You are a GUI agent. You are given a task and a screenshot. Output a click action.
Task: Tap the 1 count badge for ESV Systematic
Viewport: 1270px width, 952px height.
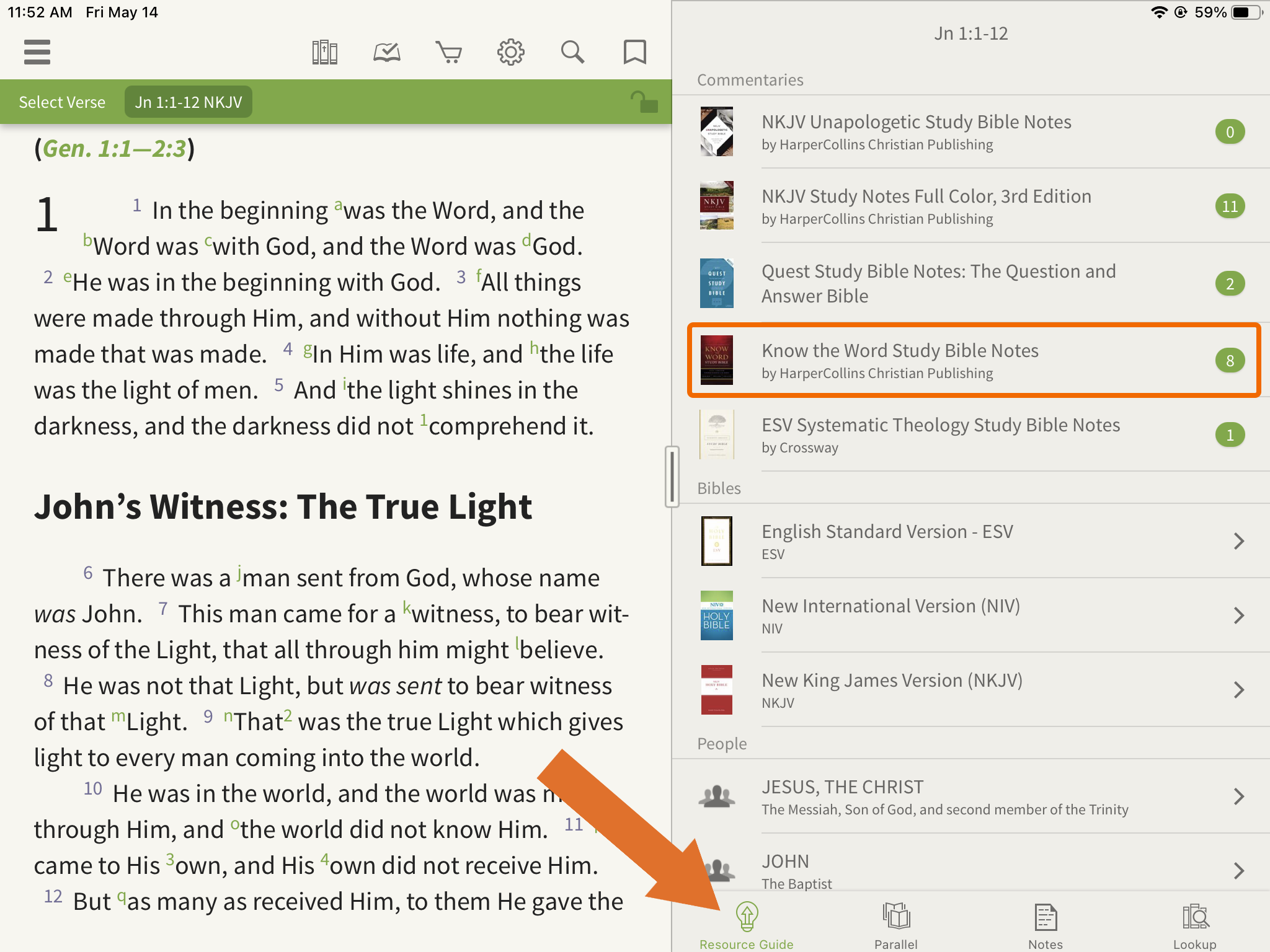point(1230,434)
